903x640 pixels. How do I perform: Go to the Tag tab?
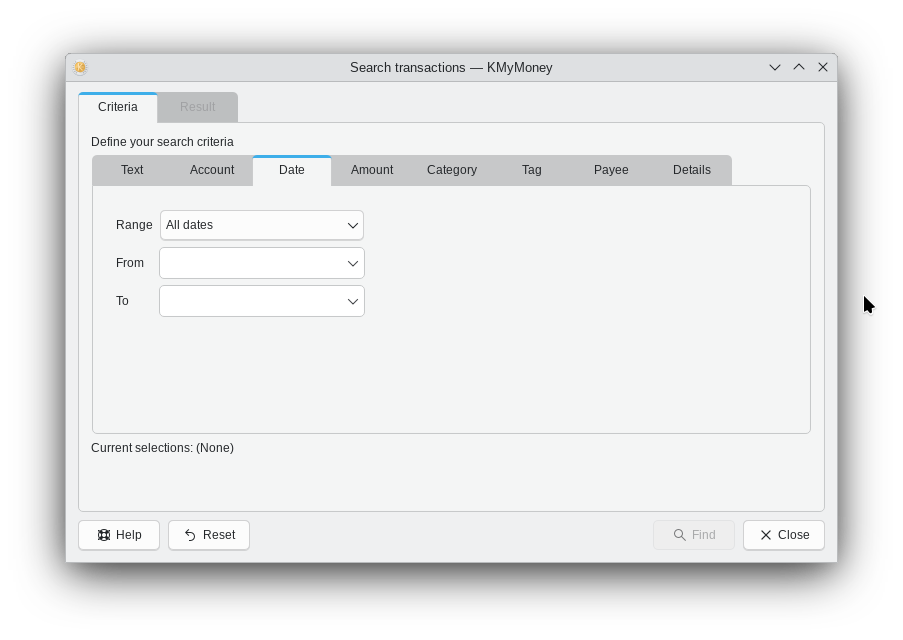click(x=532, y=171)
